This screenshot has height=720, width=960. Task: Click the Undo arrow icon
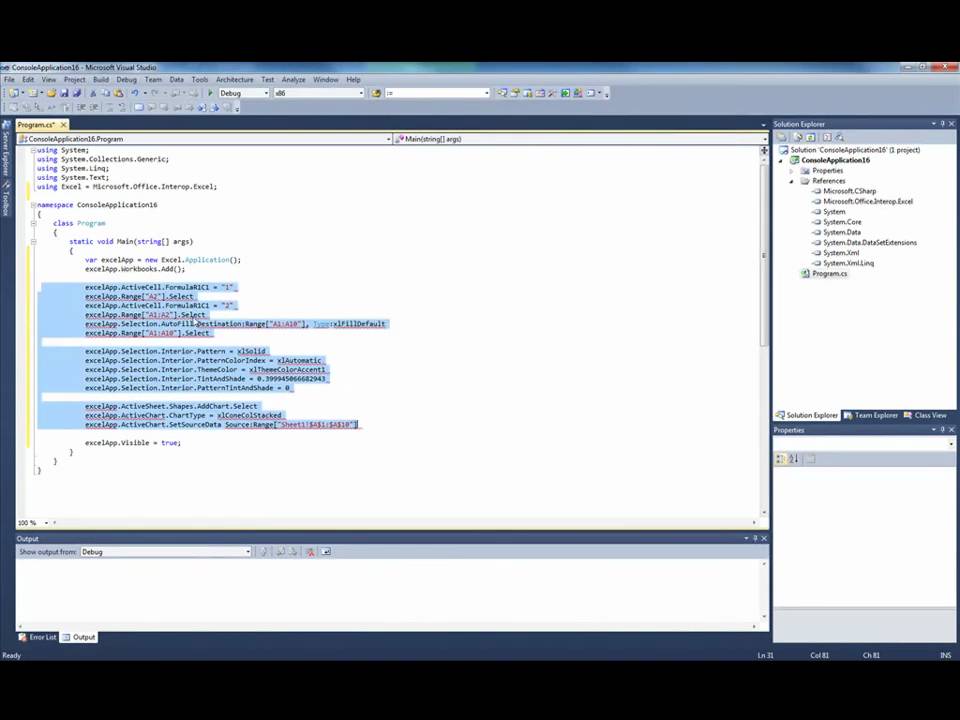click(134, 93)
